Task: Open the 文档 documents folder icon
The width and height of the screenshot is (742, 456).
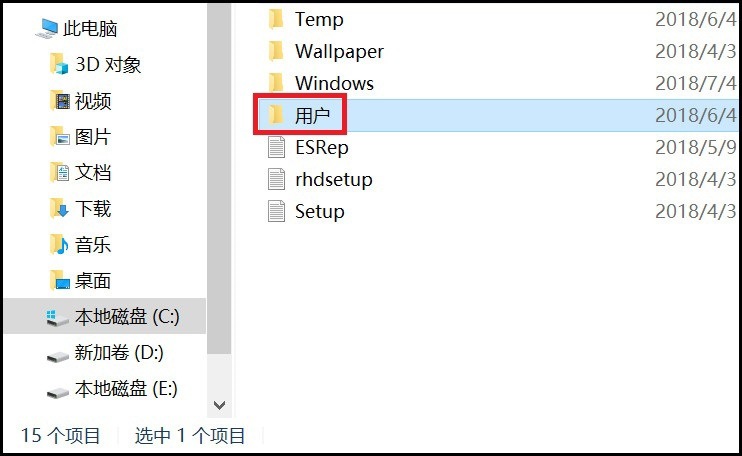Action: coord(60,172)
